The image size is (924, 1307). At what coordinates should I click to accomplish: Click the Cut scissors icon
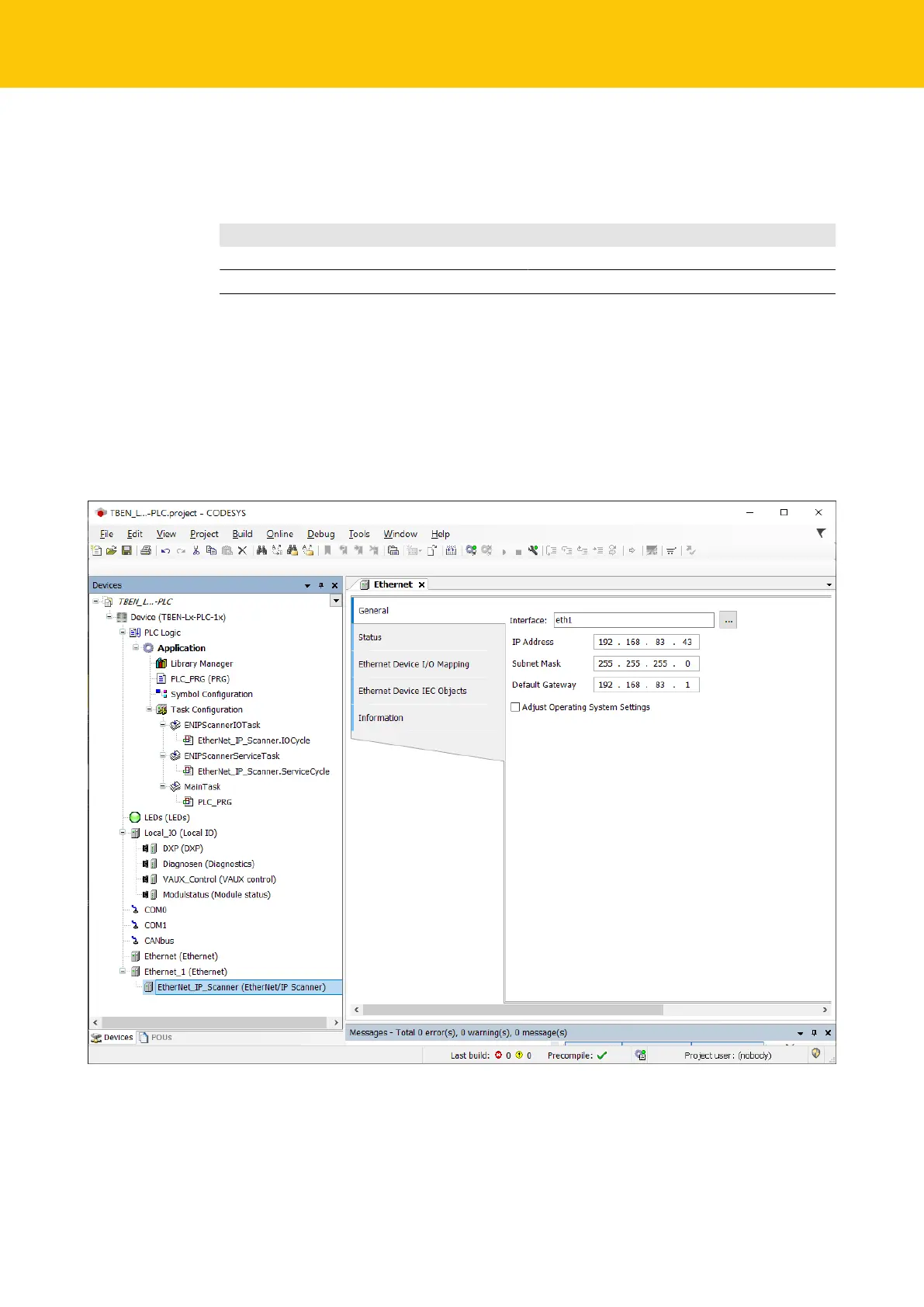coord(196,550)
